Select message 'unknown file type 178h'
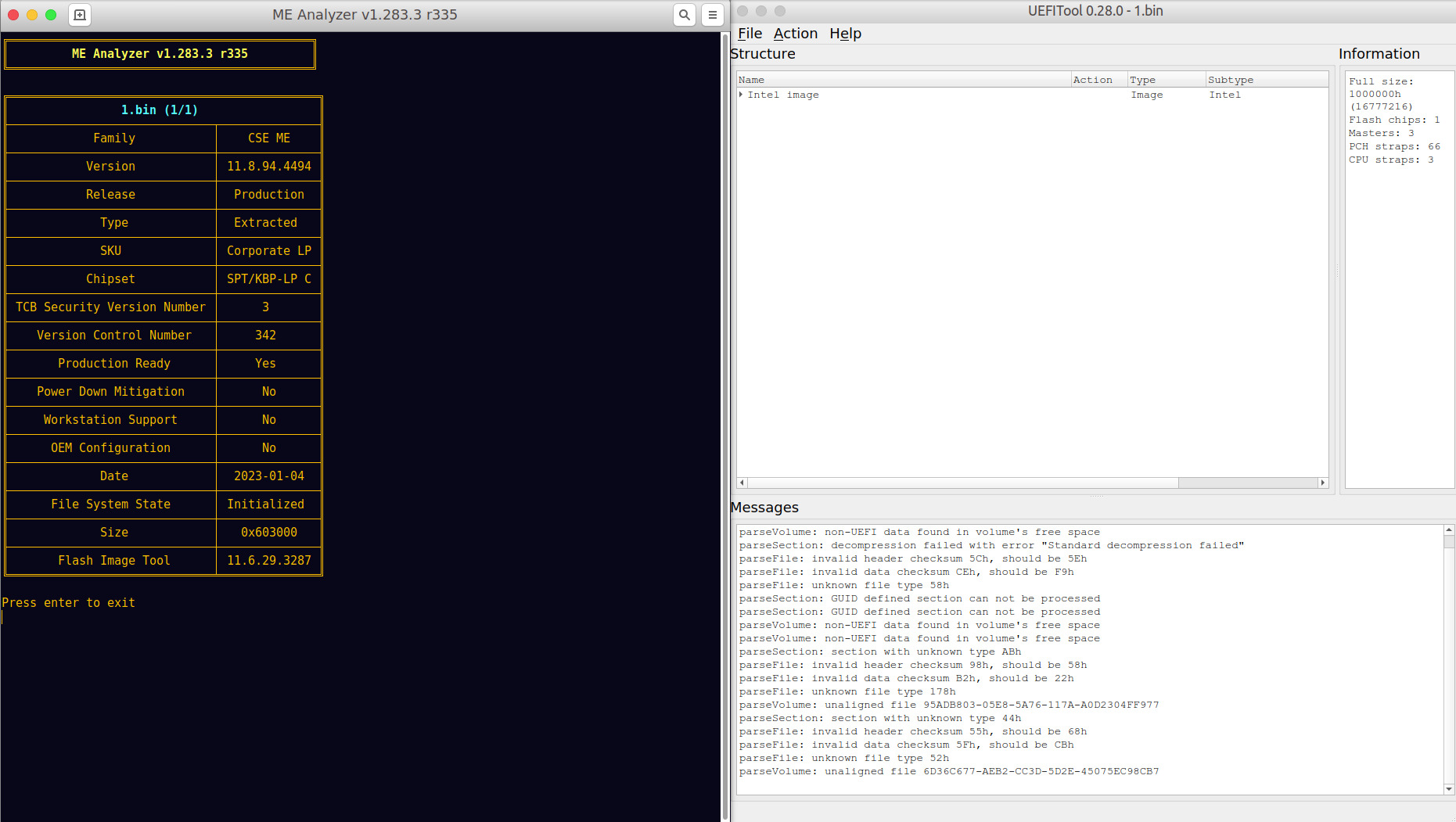The width and height of the screenshot is (1456, 822). (x=847, y=691)
